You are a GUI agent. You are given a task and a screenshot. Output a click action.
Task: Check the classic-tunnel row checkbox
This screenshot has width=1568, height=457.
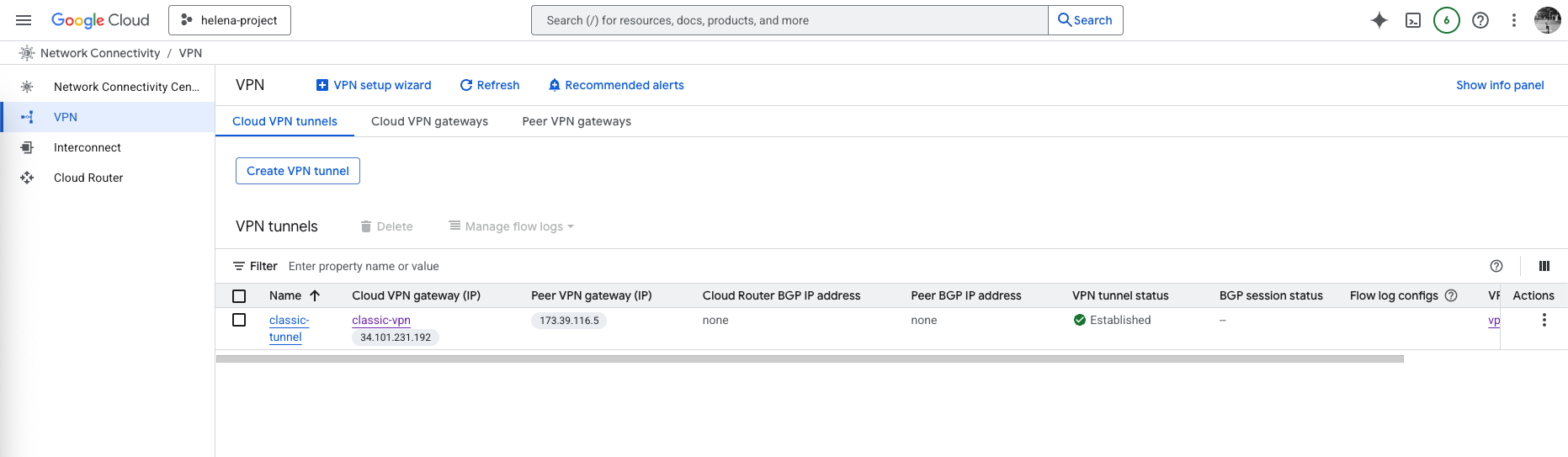point(239,320)
